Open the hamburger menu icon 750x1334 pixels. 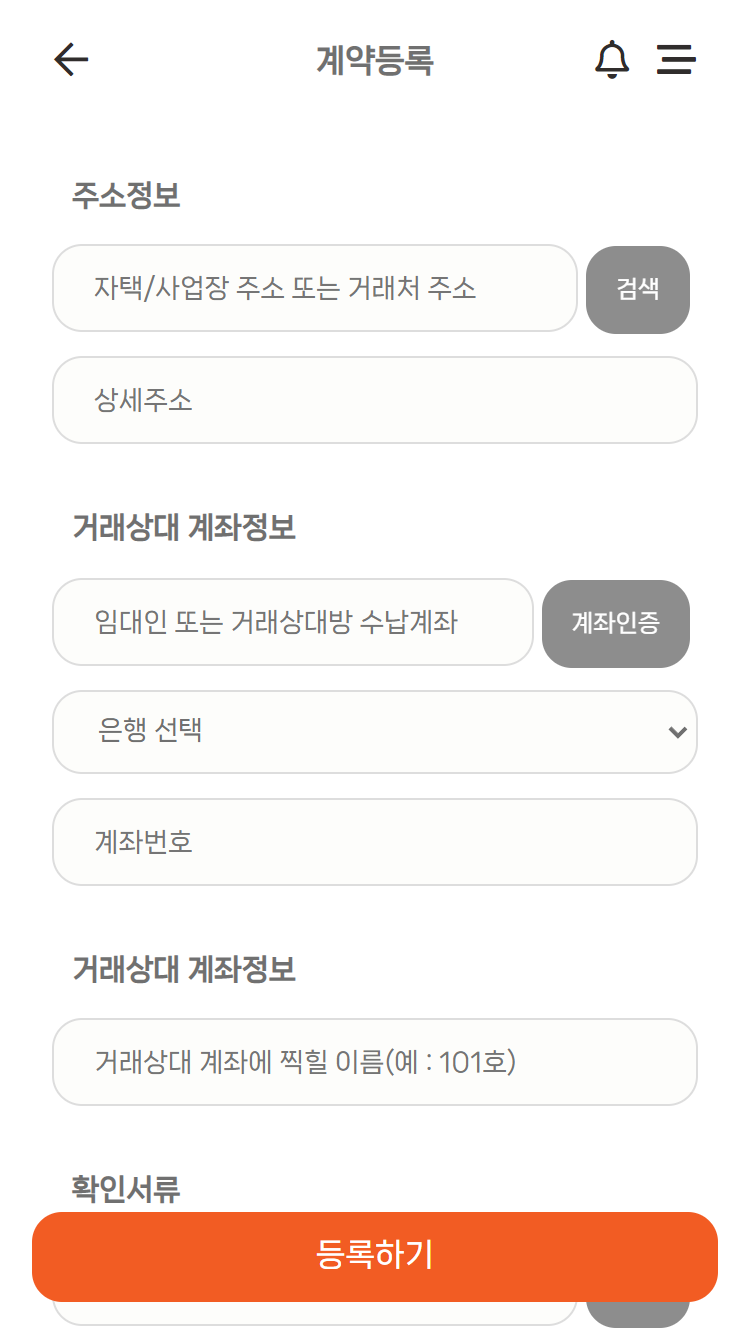pyautogui.click(x=676, y=60)
